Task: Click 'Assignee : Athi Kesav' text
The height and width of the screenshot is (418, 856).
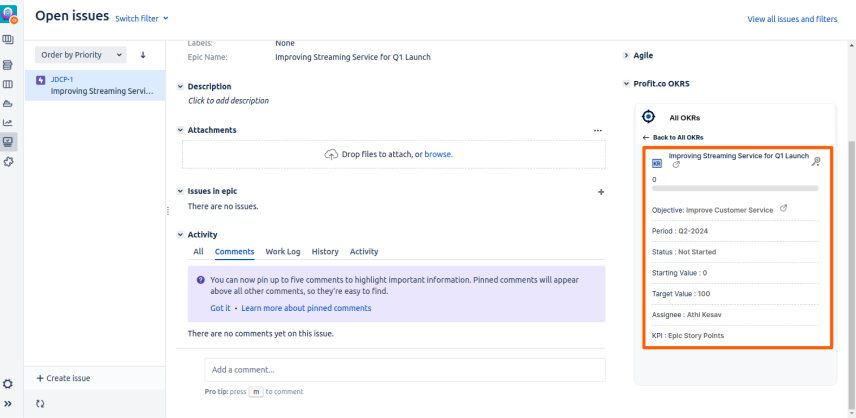Action: pos(687,315)
